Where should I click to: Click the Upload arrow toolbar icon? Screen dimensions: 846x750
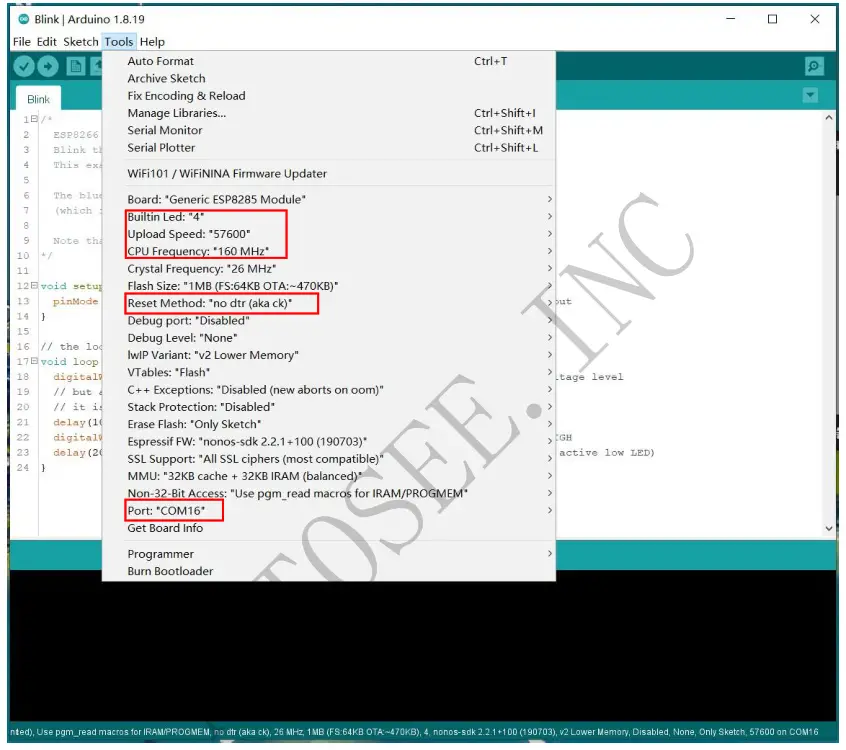(x=47, y=66)
